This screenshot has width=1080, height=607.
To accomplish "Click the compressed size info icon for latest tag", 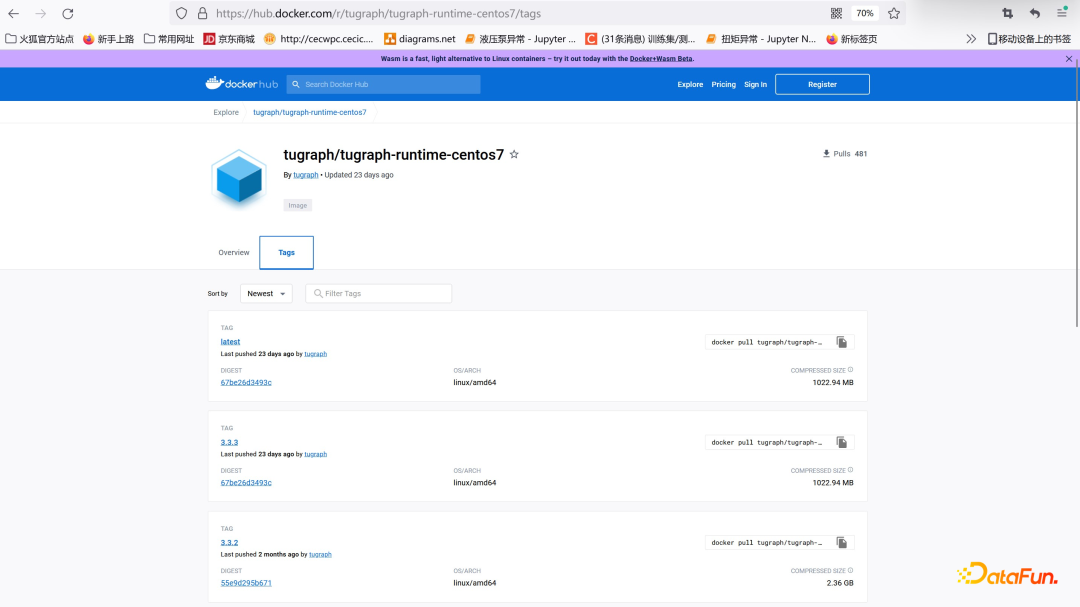I will click(850, 369).
